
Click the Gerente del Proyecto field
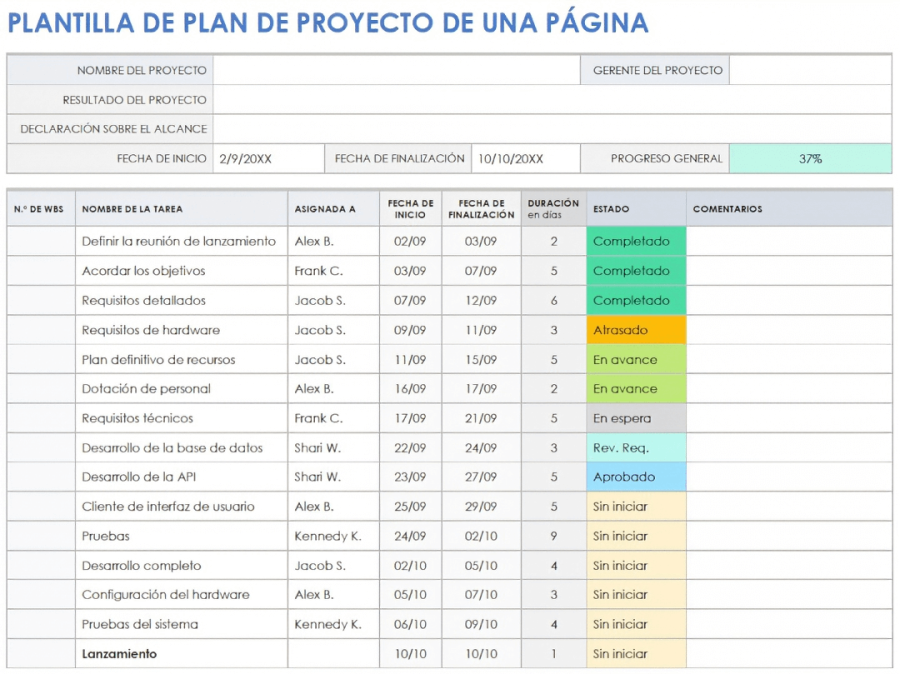812,70
